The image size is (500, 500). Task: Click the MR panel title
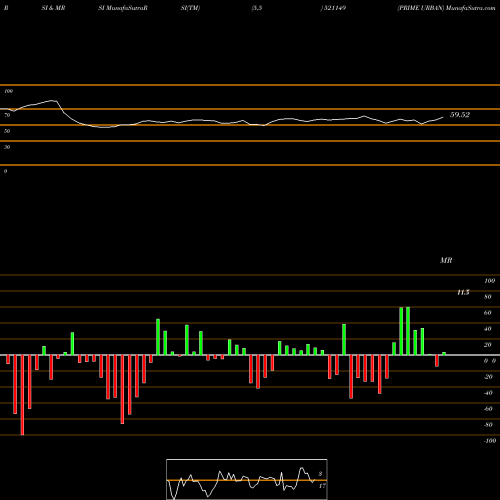point(446,260)
